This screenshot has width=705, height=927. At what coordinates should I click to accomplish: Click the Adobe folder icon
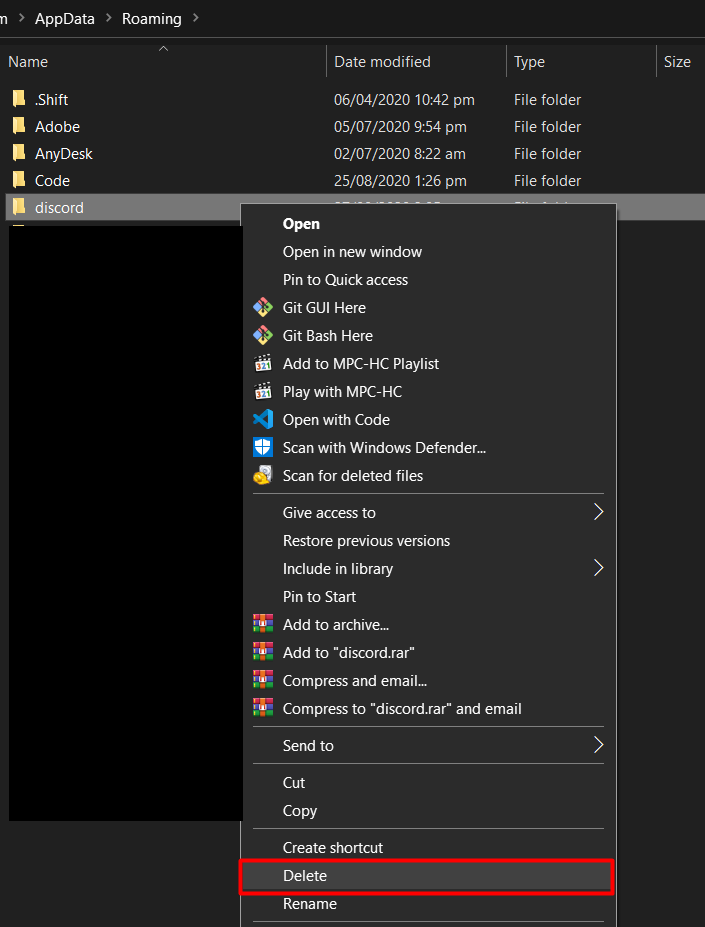pos(19,125)
